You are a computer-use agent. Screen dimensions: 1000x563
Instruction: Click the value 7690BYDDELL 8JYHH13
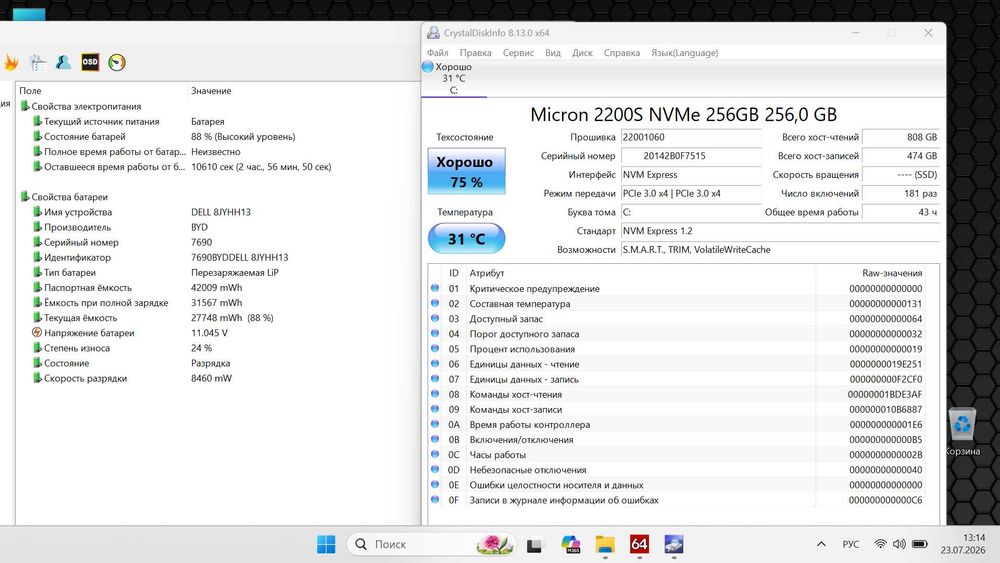239,257
